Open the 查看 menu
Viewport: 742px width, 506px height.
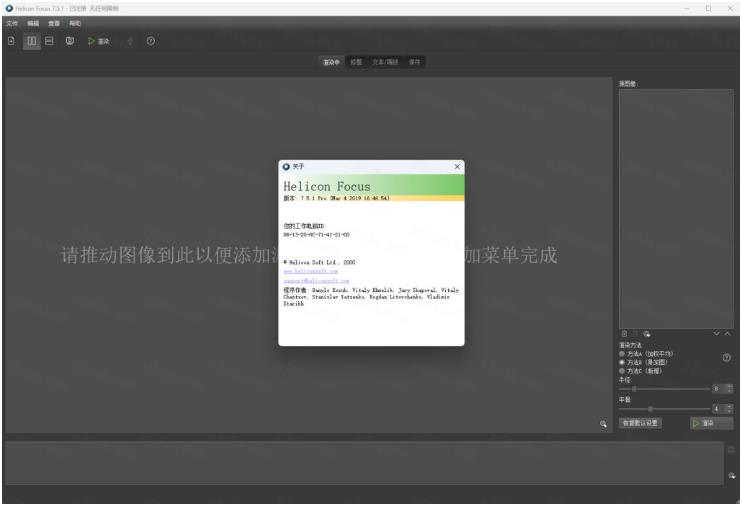coord(54,23)
